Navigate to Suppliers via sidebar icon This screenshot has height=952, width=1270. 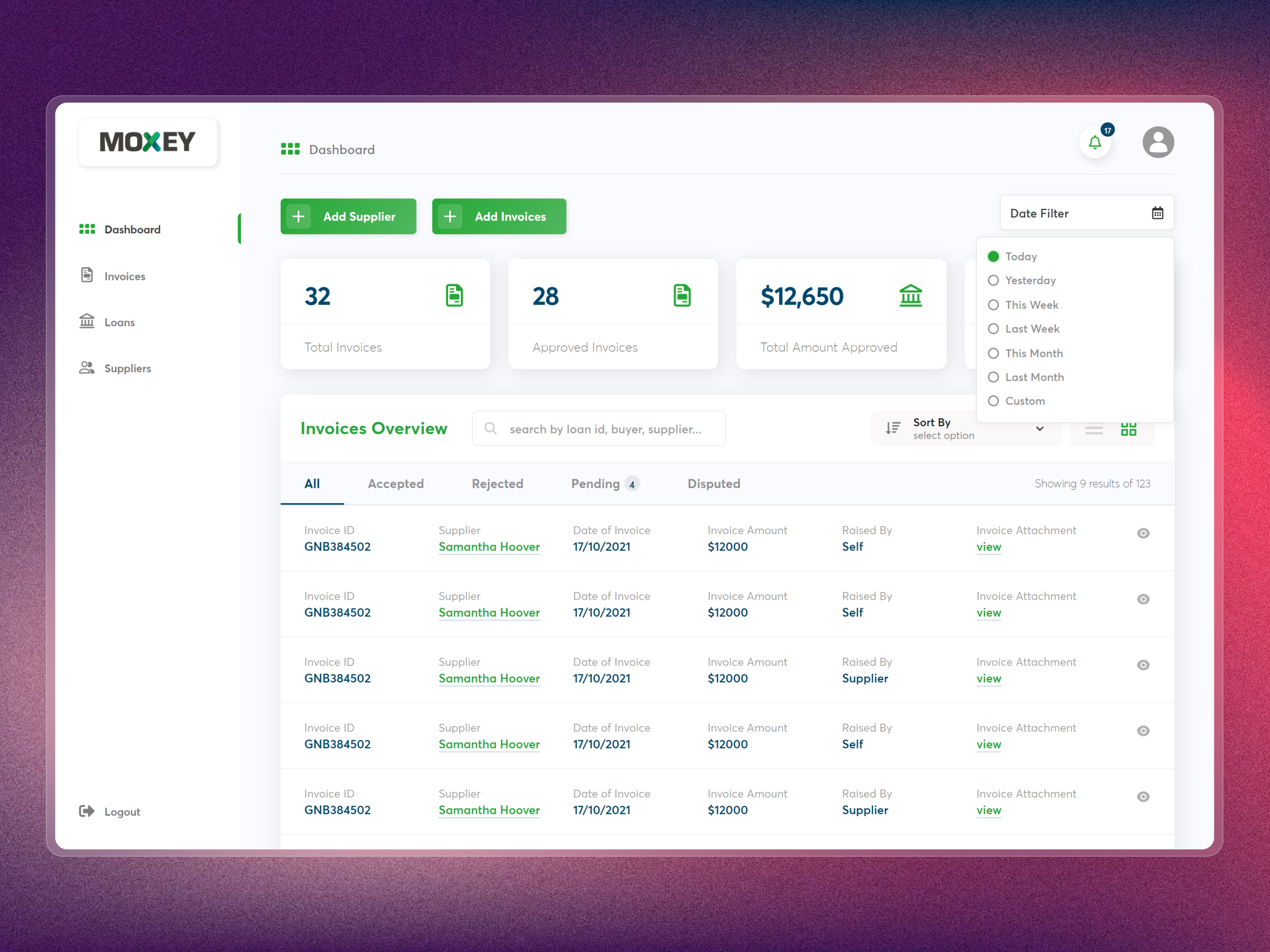point(87,368)
